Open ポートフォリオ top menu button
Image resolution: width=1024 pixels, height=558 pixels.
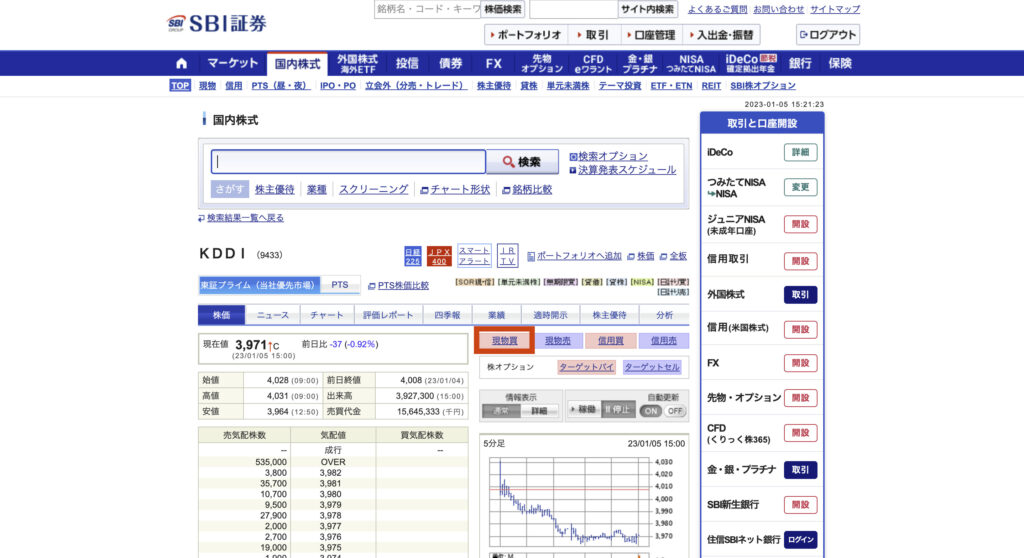(526, 35)
